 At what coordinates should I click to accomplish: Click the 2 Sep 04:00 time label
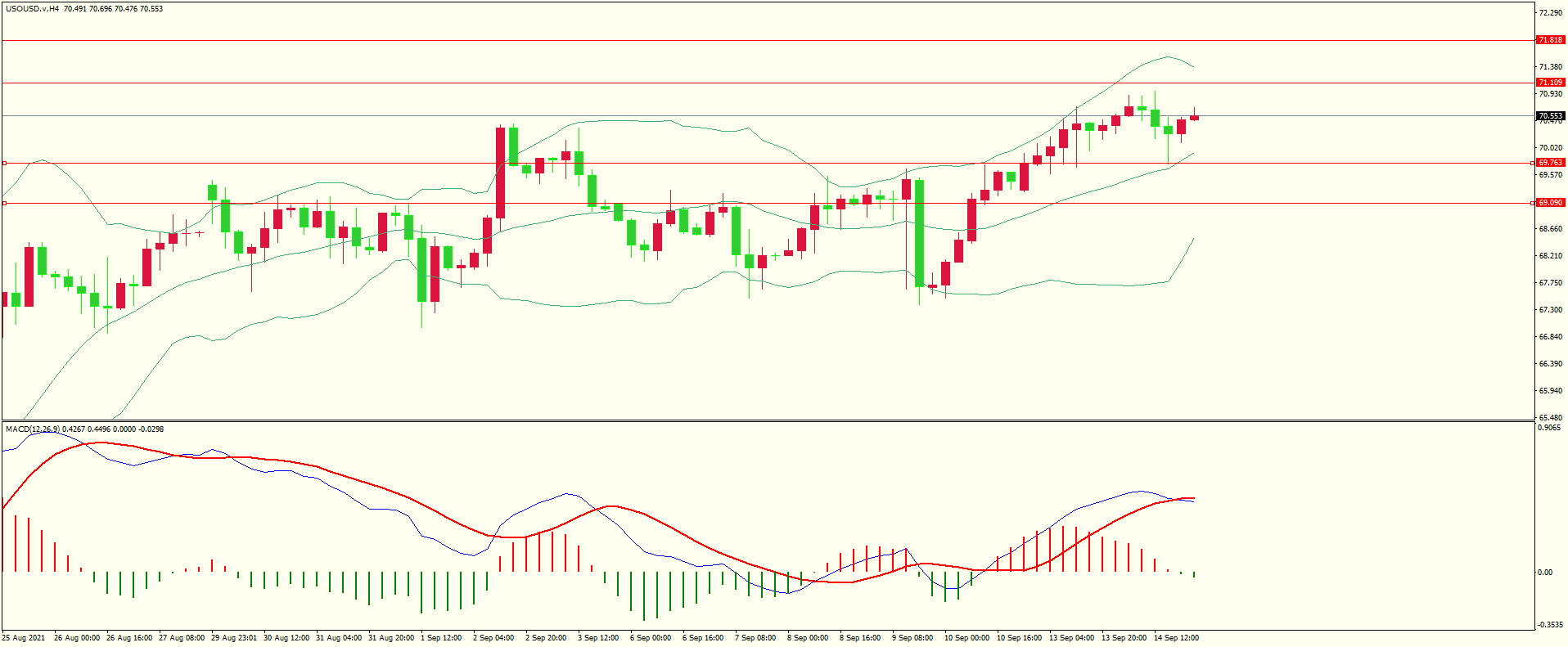493,638
